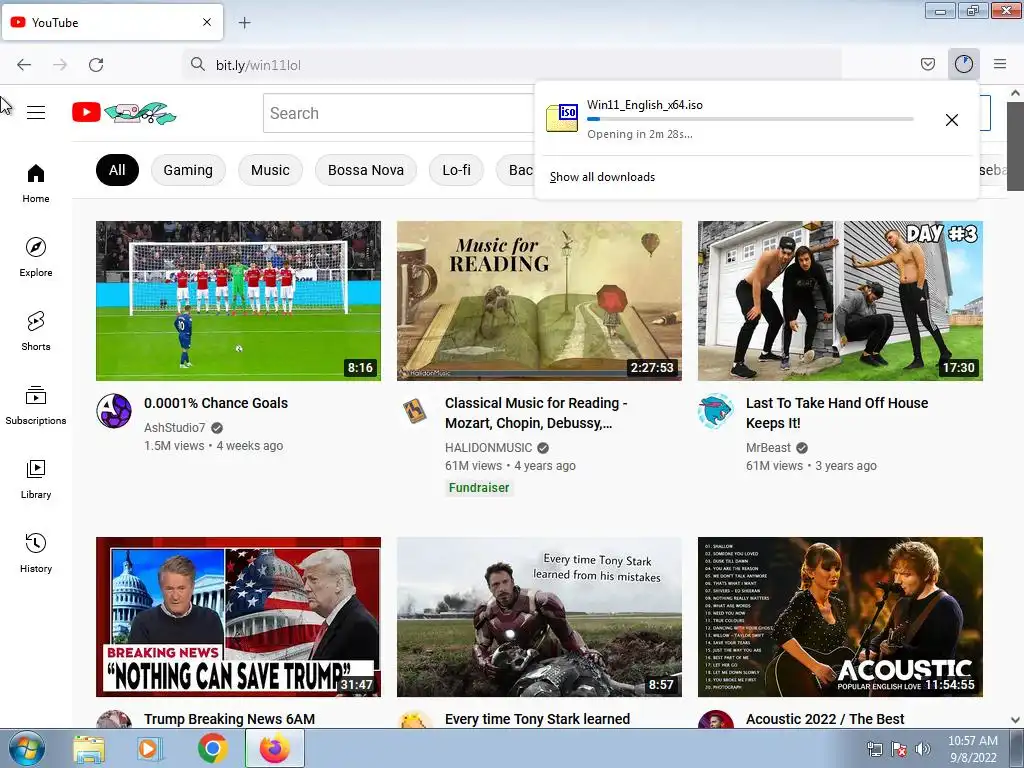This screenshot has height=768, width=1024.
Task: Cancel the Win11_English_x64.iso download
Action: point(952,120)
